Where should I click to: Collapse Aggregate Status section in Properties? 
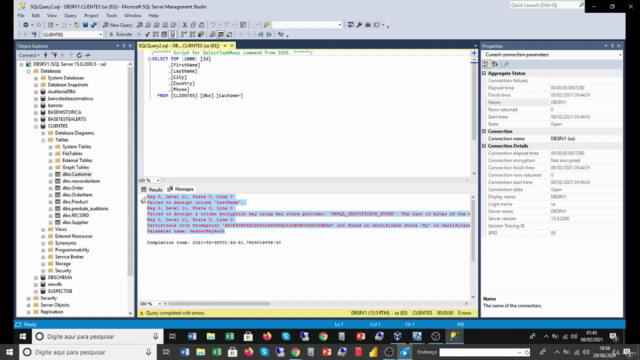pos(484,73)
